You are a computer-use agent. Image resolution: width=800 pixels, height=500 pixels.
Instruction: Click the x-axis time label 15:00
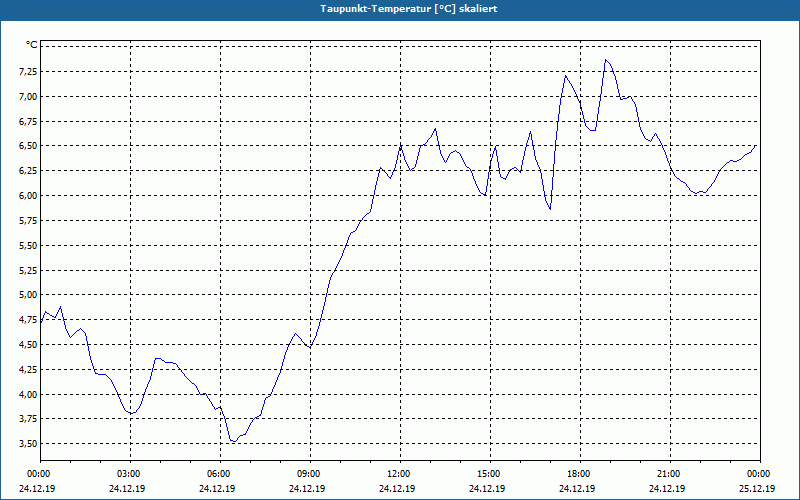pos(490,474)
